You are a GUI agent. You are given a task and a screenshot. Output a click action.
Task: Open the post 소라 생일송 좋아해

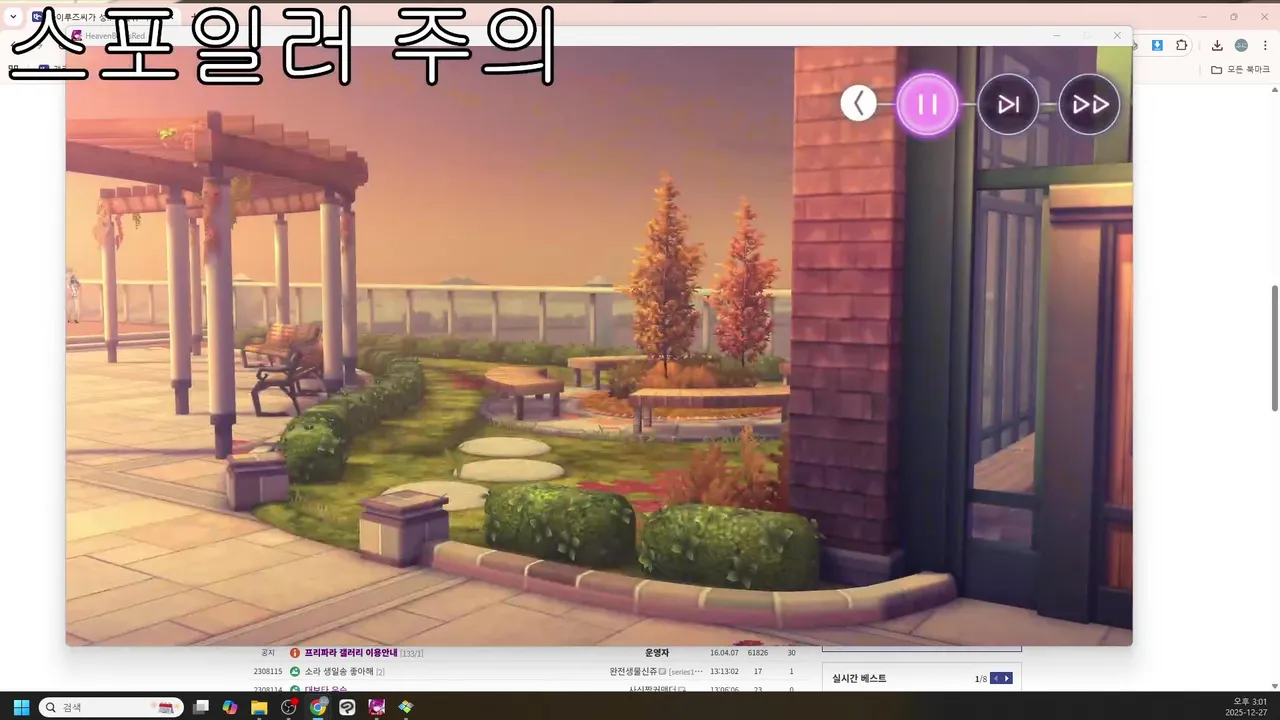click(339, 672)
